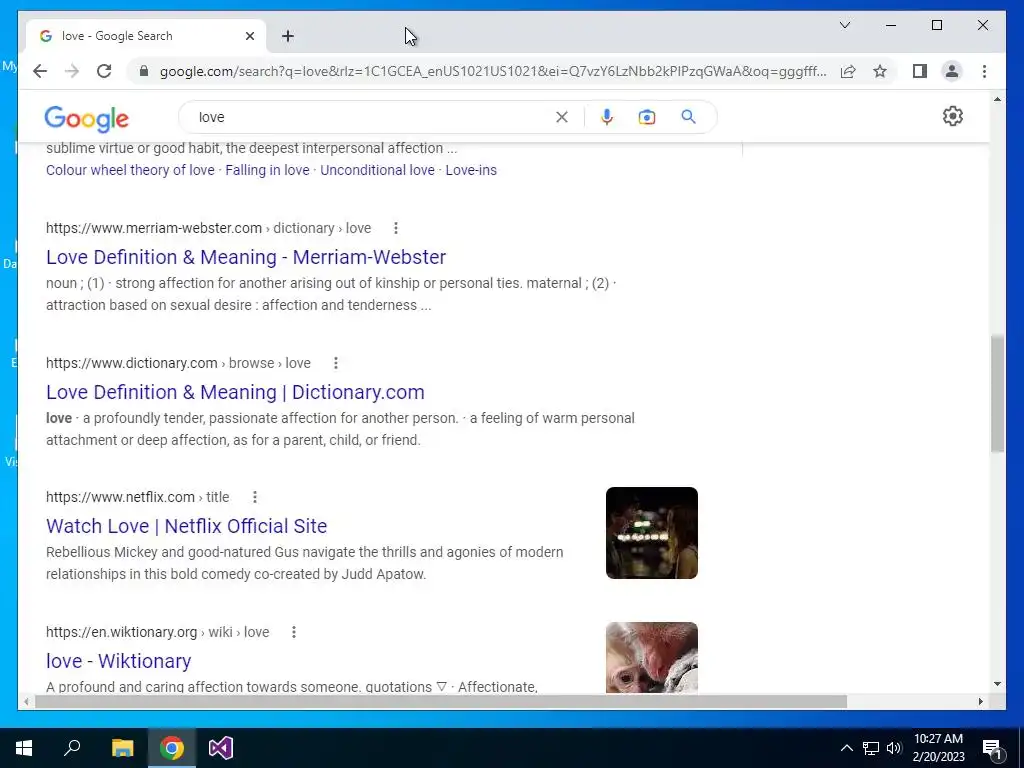Click the Google search input field
1024x768 pixels.
point(372,117)
